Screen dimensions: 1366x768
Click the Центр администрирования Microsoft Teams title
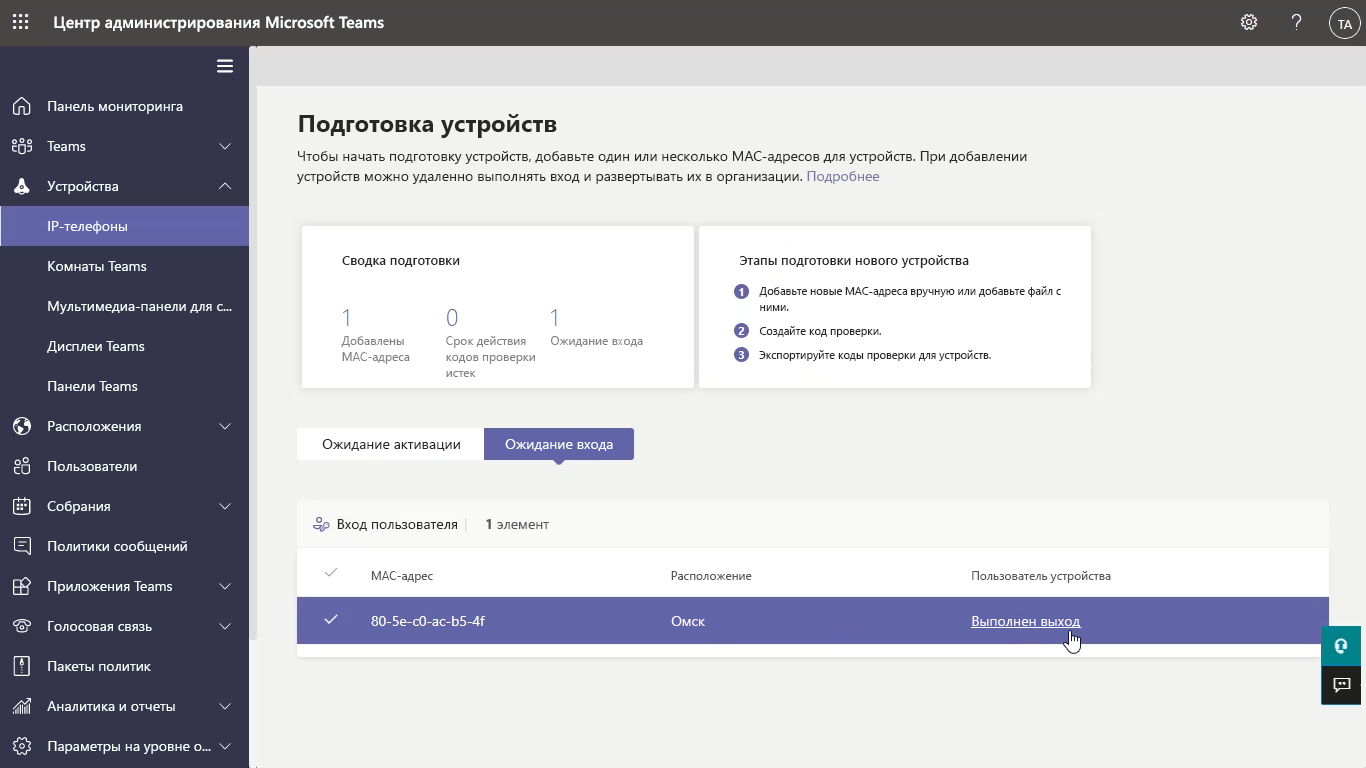click(218, 22)
